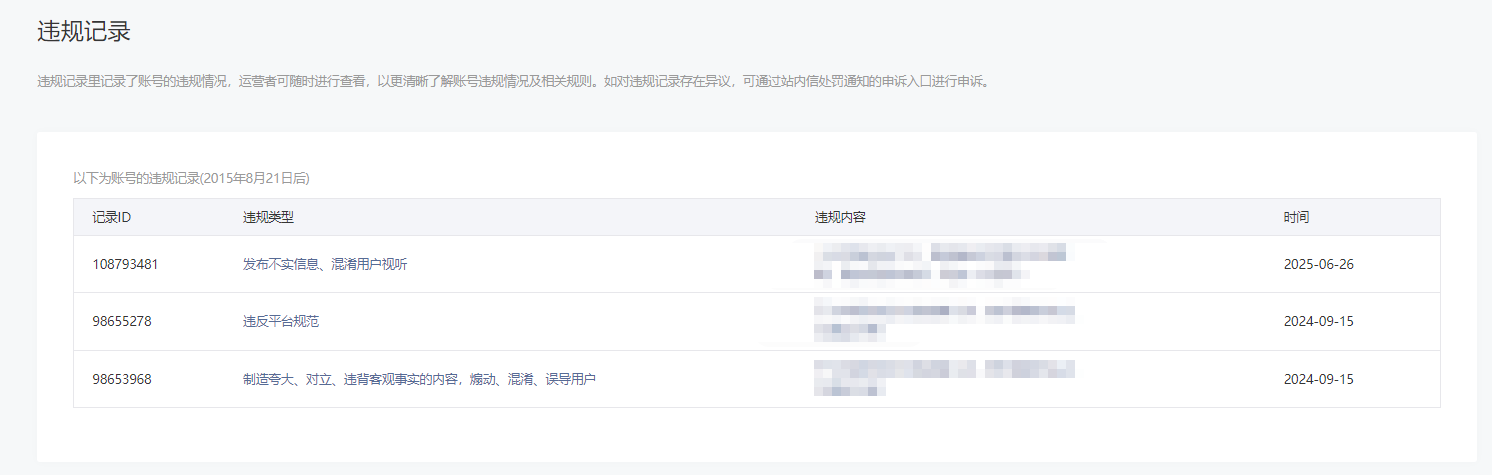
Task: Select record ID 98653968
Action: (122, 379)
